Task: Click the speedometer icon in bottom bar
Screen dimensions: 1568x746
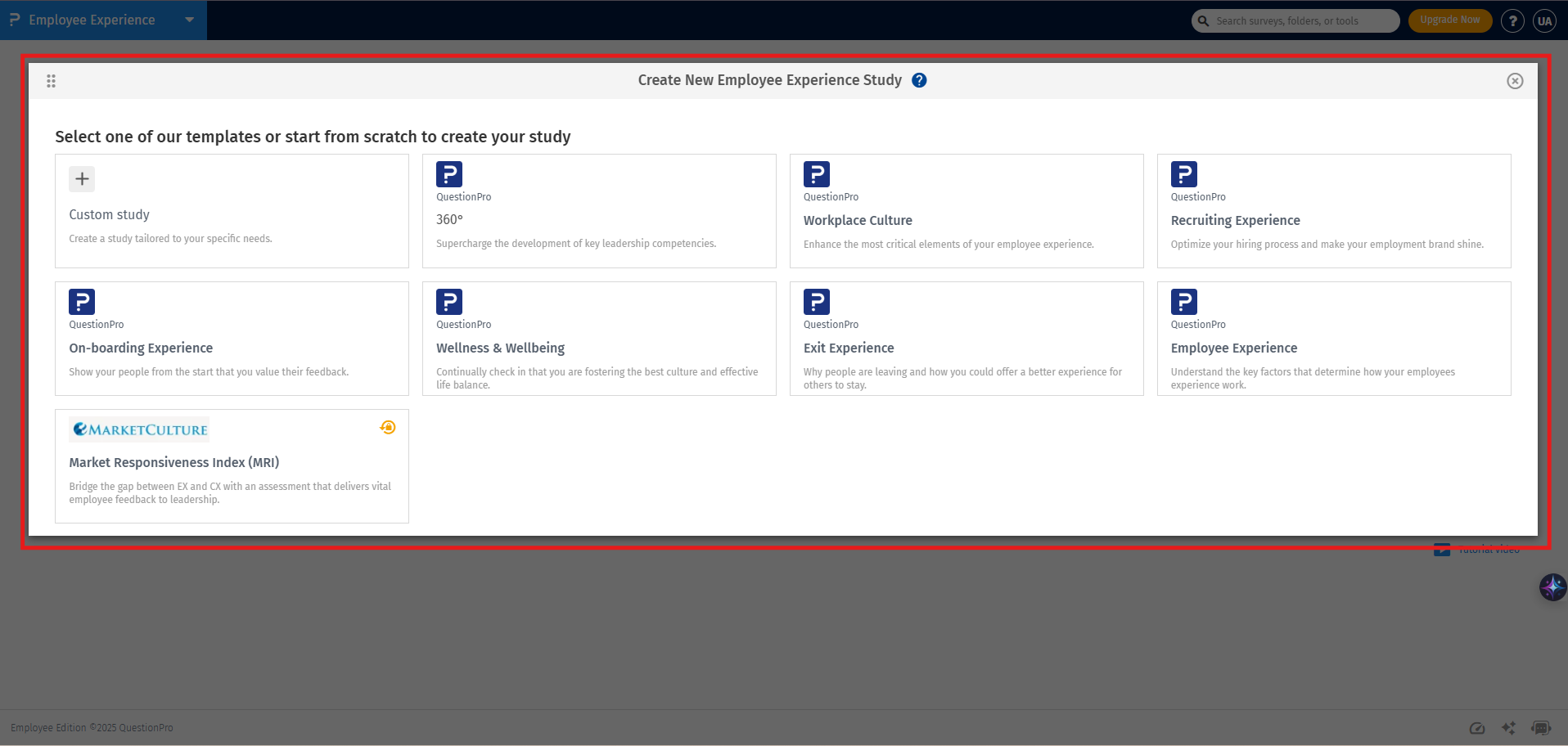Action: coord(1477,727)
